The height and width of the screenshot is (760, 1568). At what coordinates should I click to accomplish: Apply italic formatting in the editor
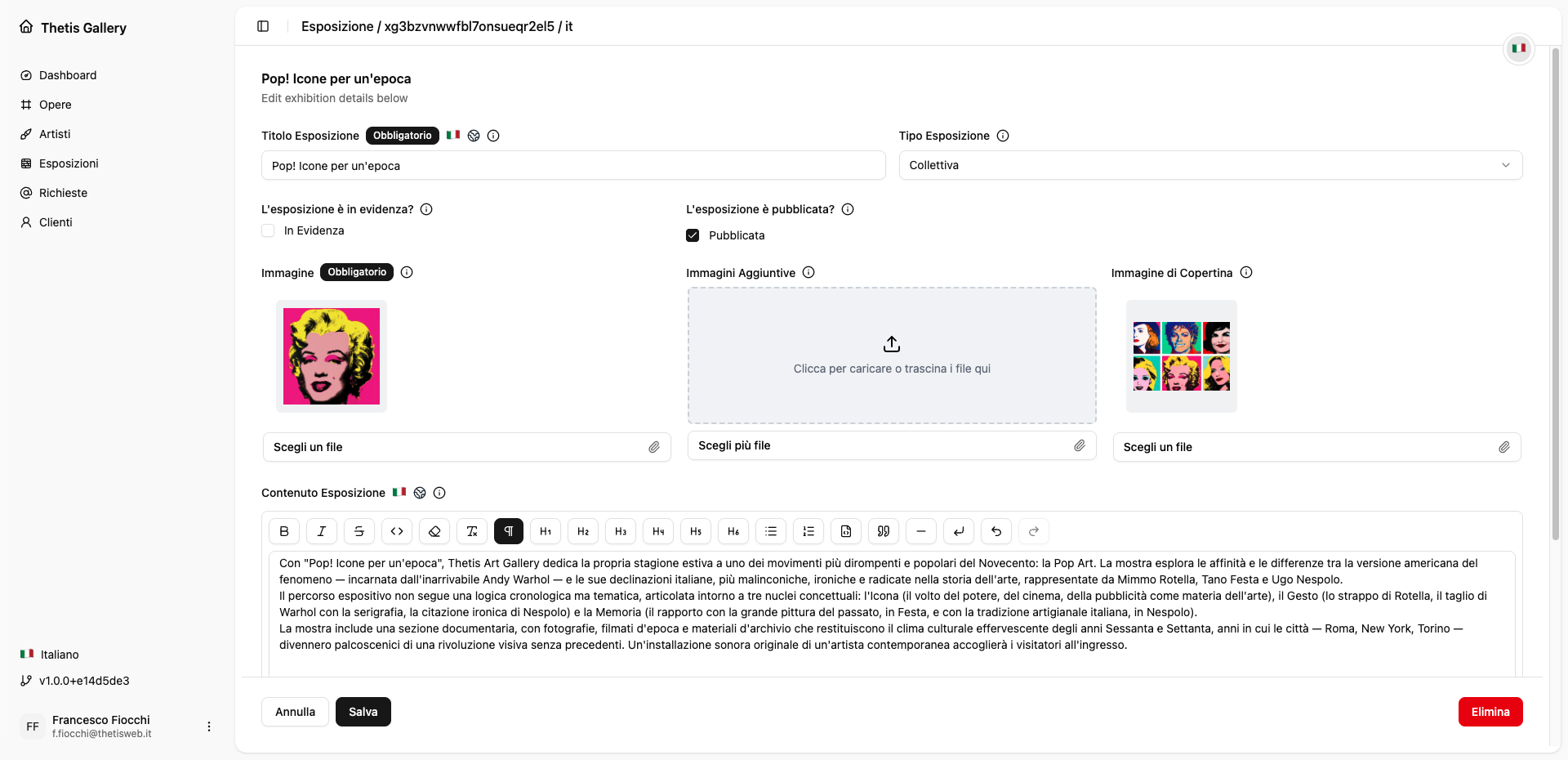coord(322,531)
